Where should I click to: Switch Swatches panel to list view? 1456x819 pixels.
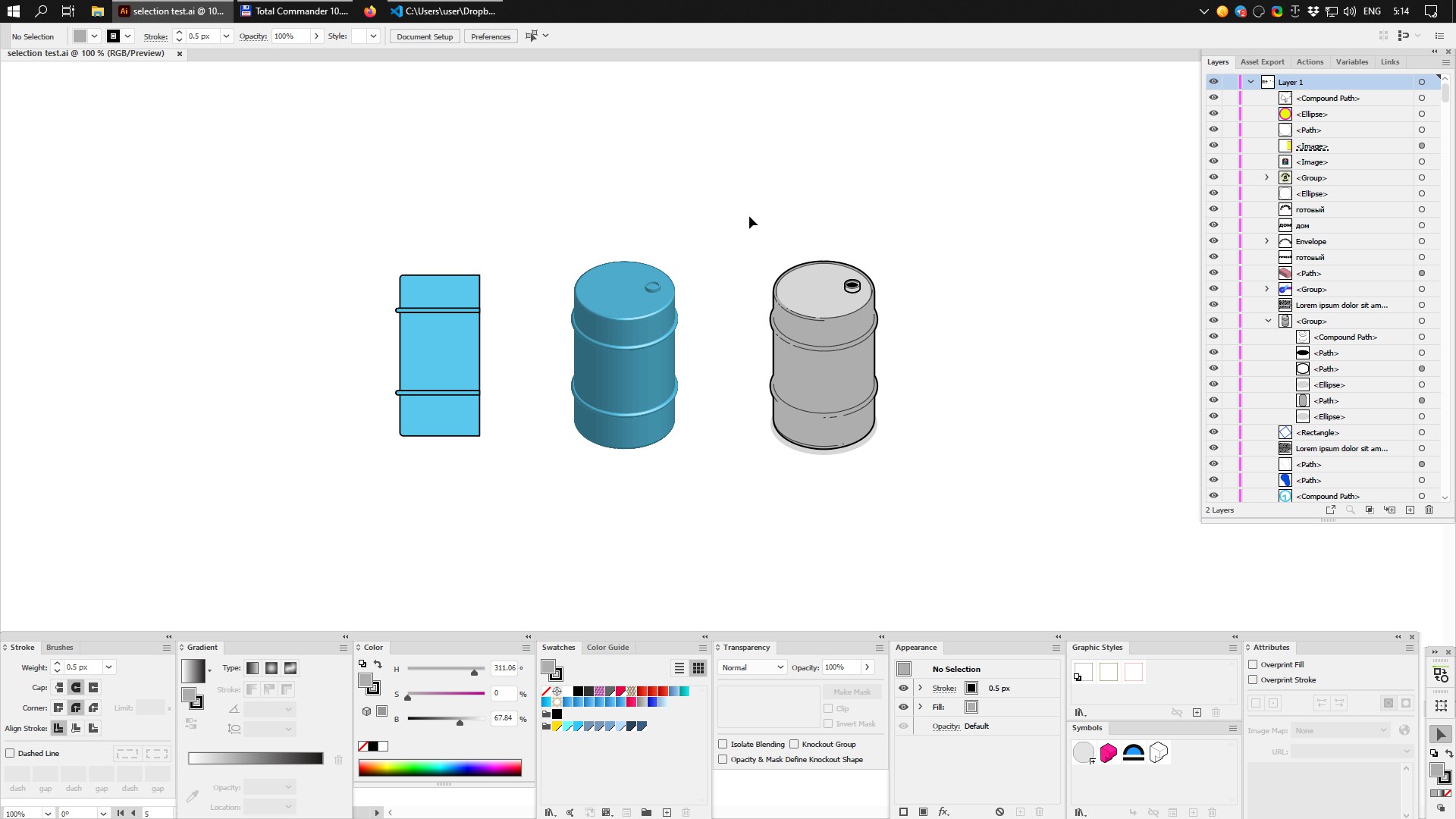point(679,668)
